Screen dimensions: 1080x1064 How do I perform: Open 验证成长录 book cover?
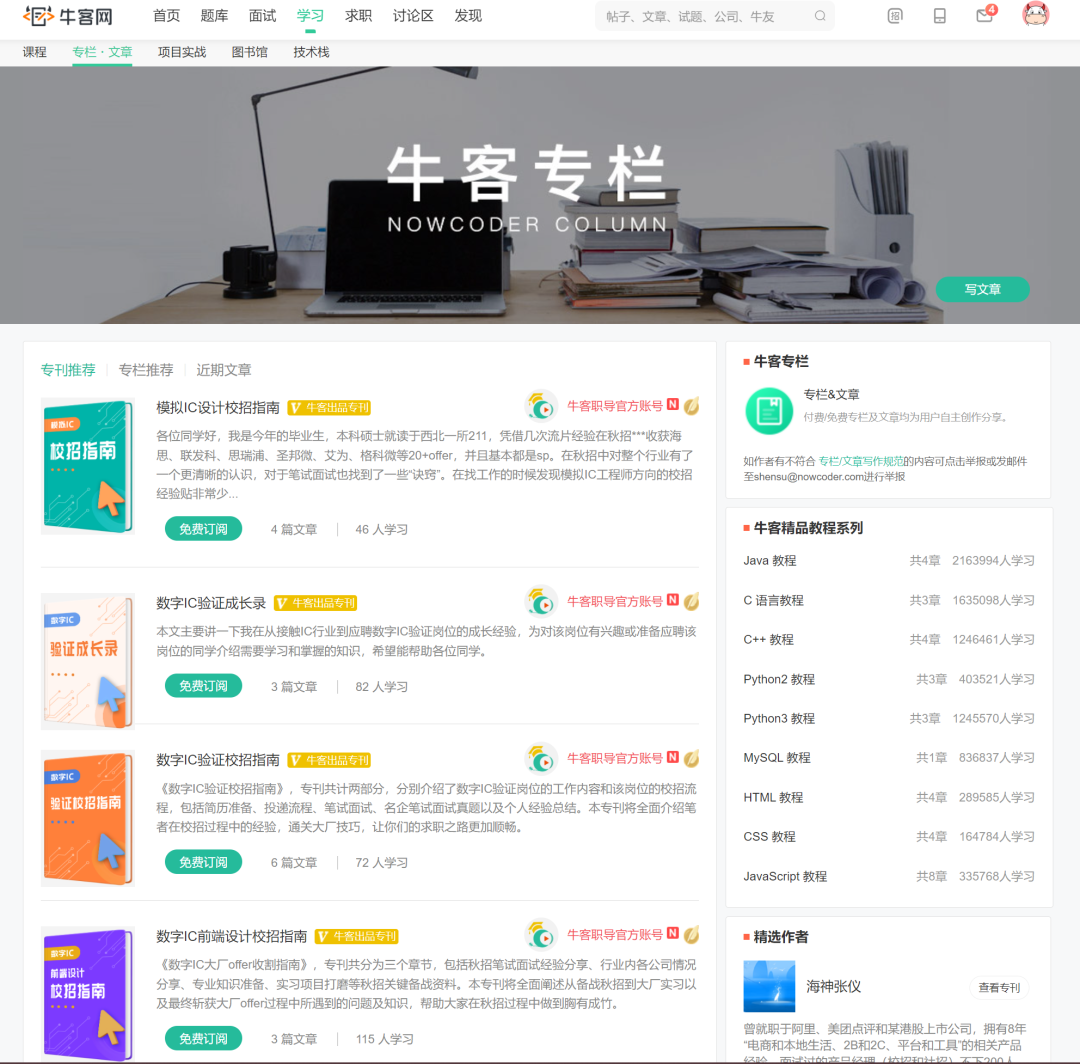(87, 661)
